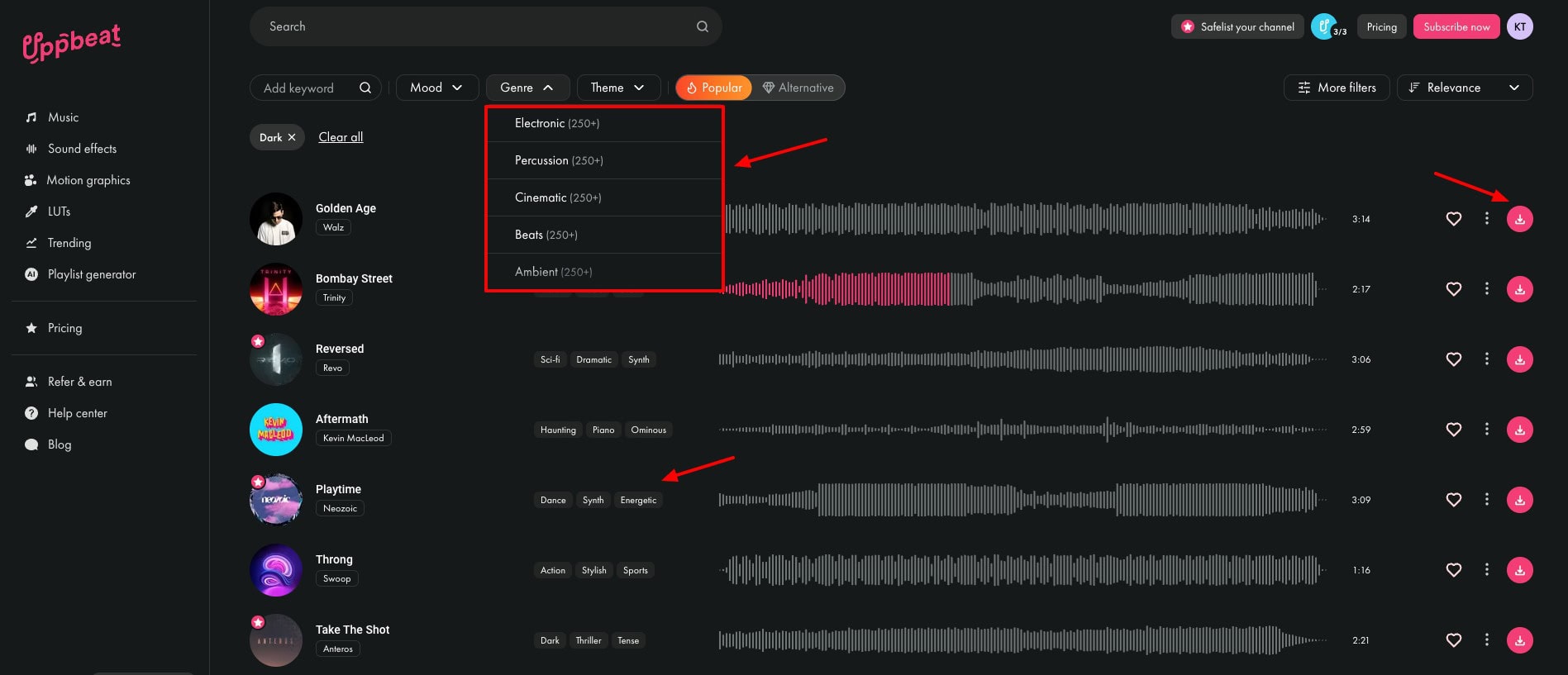
Task: Open the Theme dropdown
Action: (x=617, y=88)
